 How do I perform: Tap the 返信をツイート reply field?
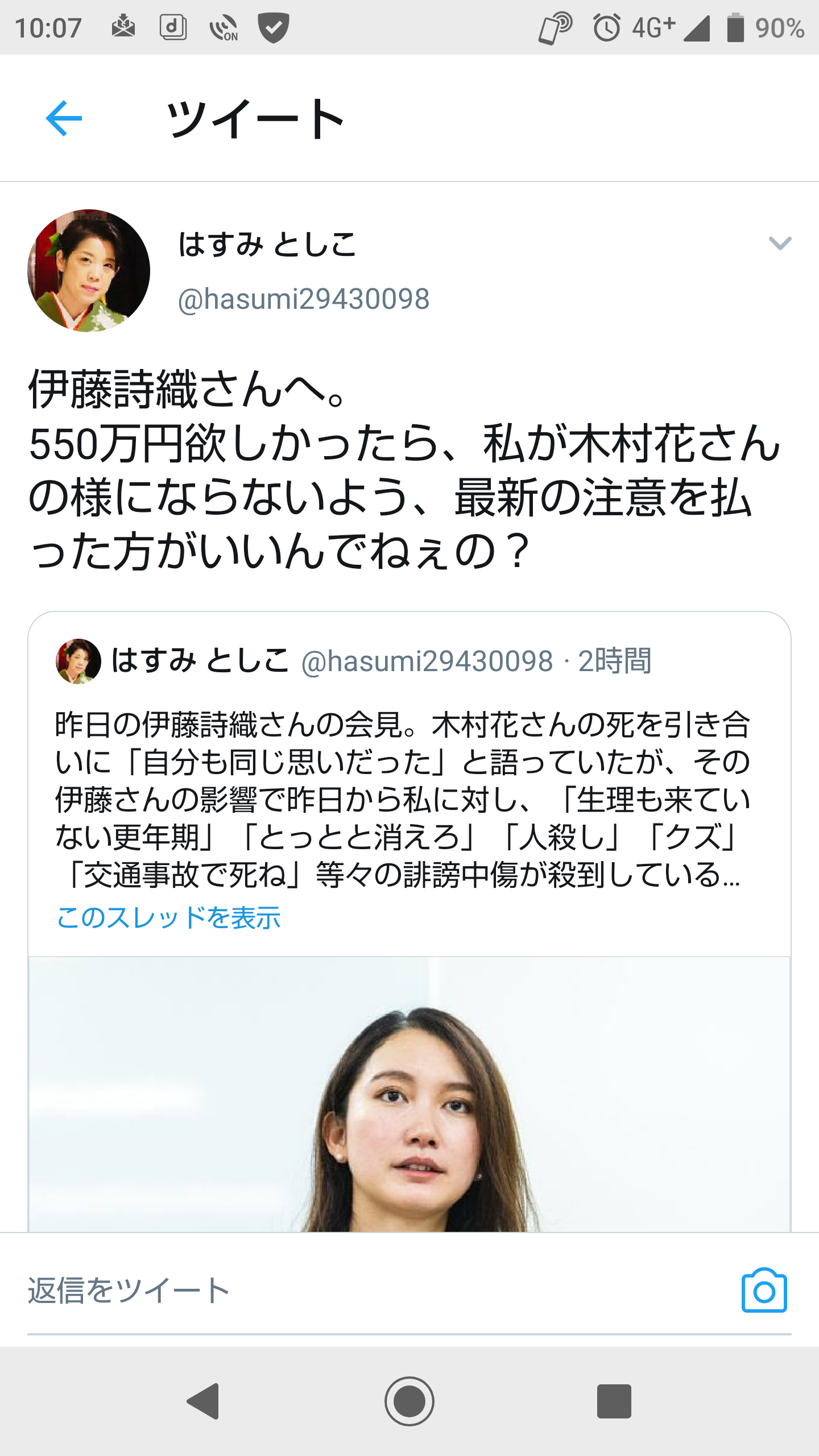381,1291
